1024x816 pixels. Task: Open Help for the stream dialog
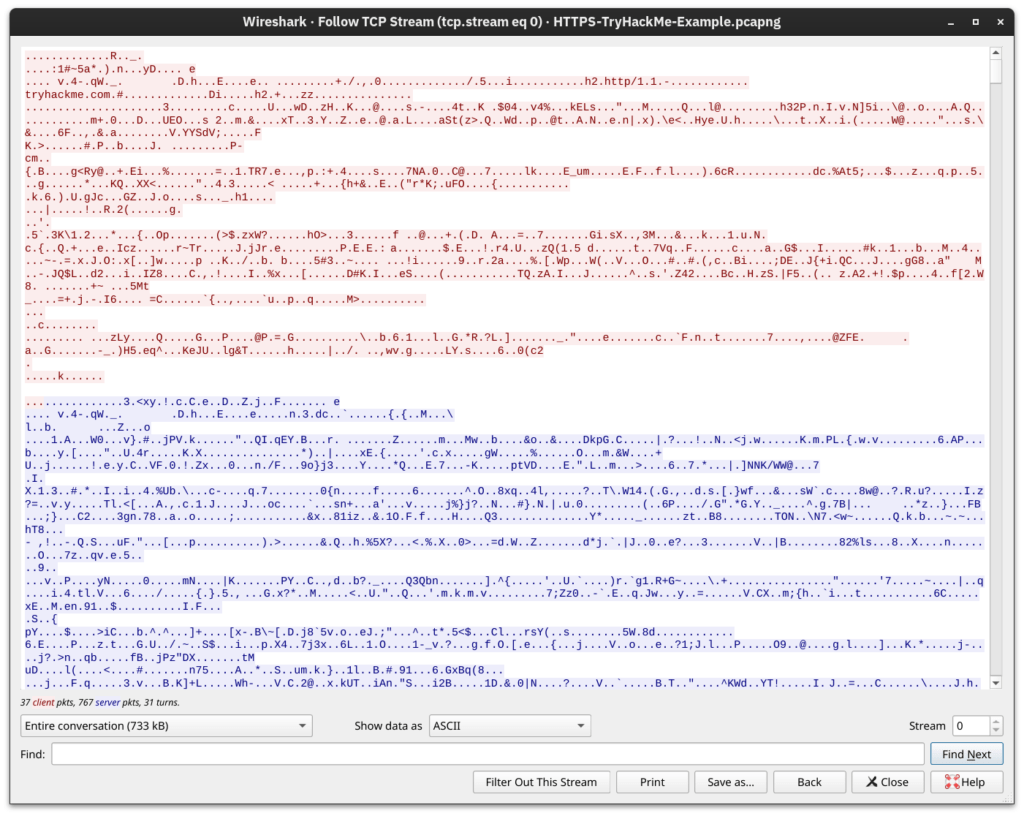point(967,782)
